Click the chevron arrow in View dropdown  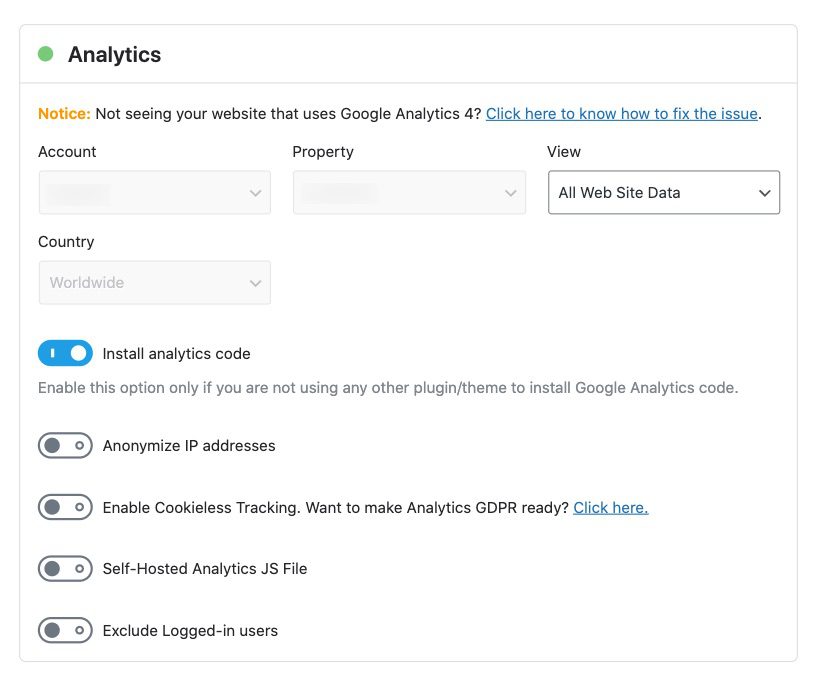click(x=765, y=193)
